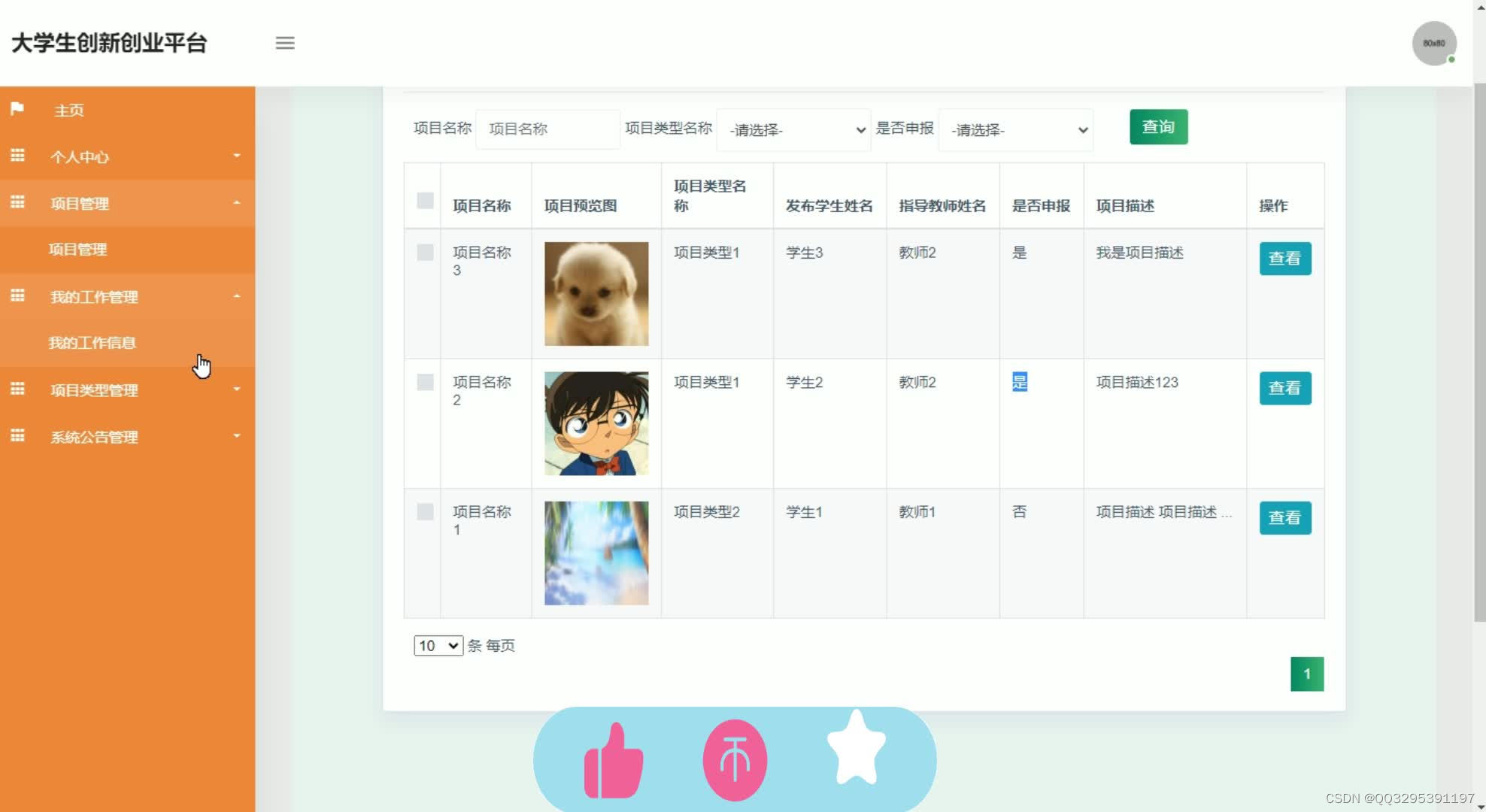Click the 主页 home icon in sidebar

tap(19, 110)
